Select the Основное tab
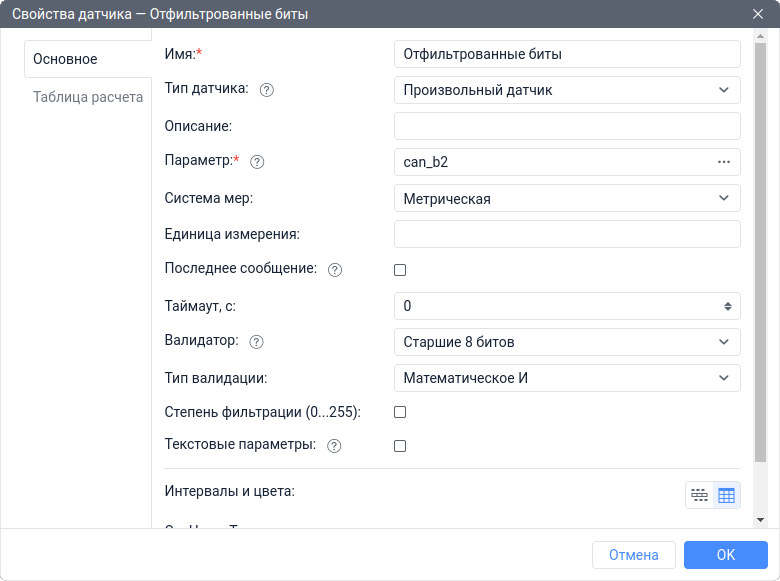Viewport: 780px width, 581px height. pos(66,59)
